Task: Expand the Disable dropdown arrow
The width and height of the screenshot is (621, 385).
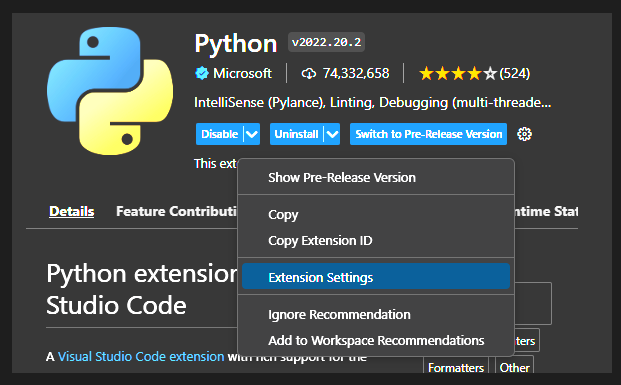Action: tap(252, 134)
